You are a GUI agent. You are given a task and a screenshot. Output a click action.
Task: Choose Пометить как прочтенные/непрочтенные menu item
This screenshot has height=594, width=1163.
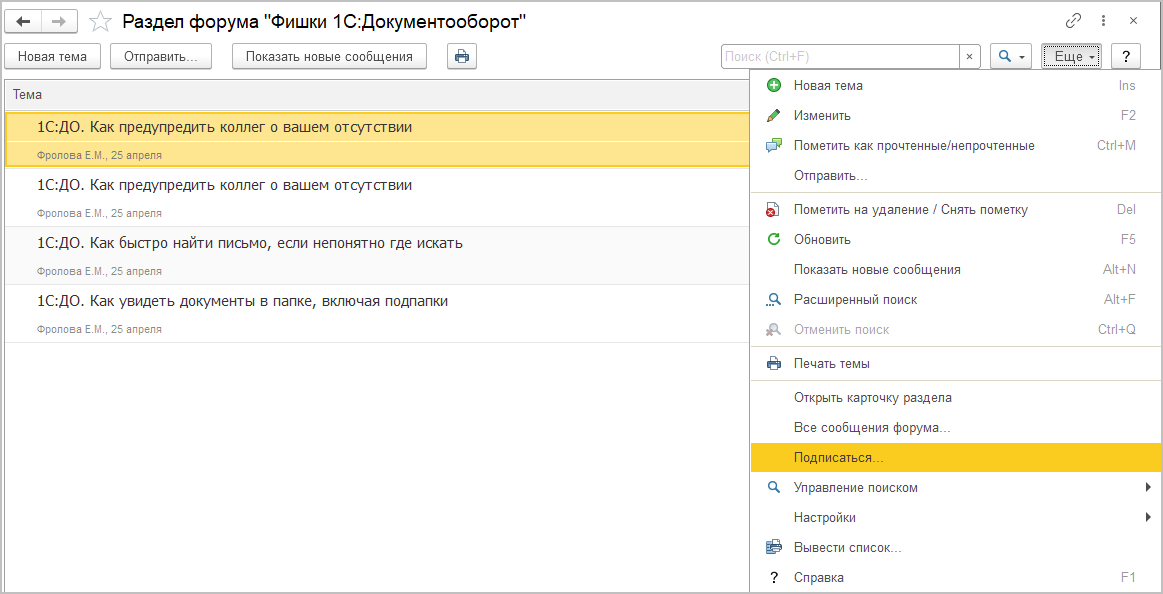click(913, 146)
